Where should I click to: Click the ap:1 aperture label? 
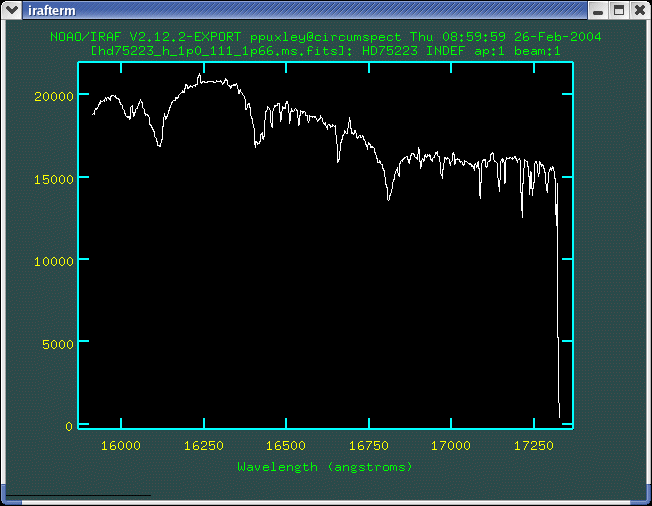(489, 52)
